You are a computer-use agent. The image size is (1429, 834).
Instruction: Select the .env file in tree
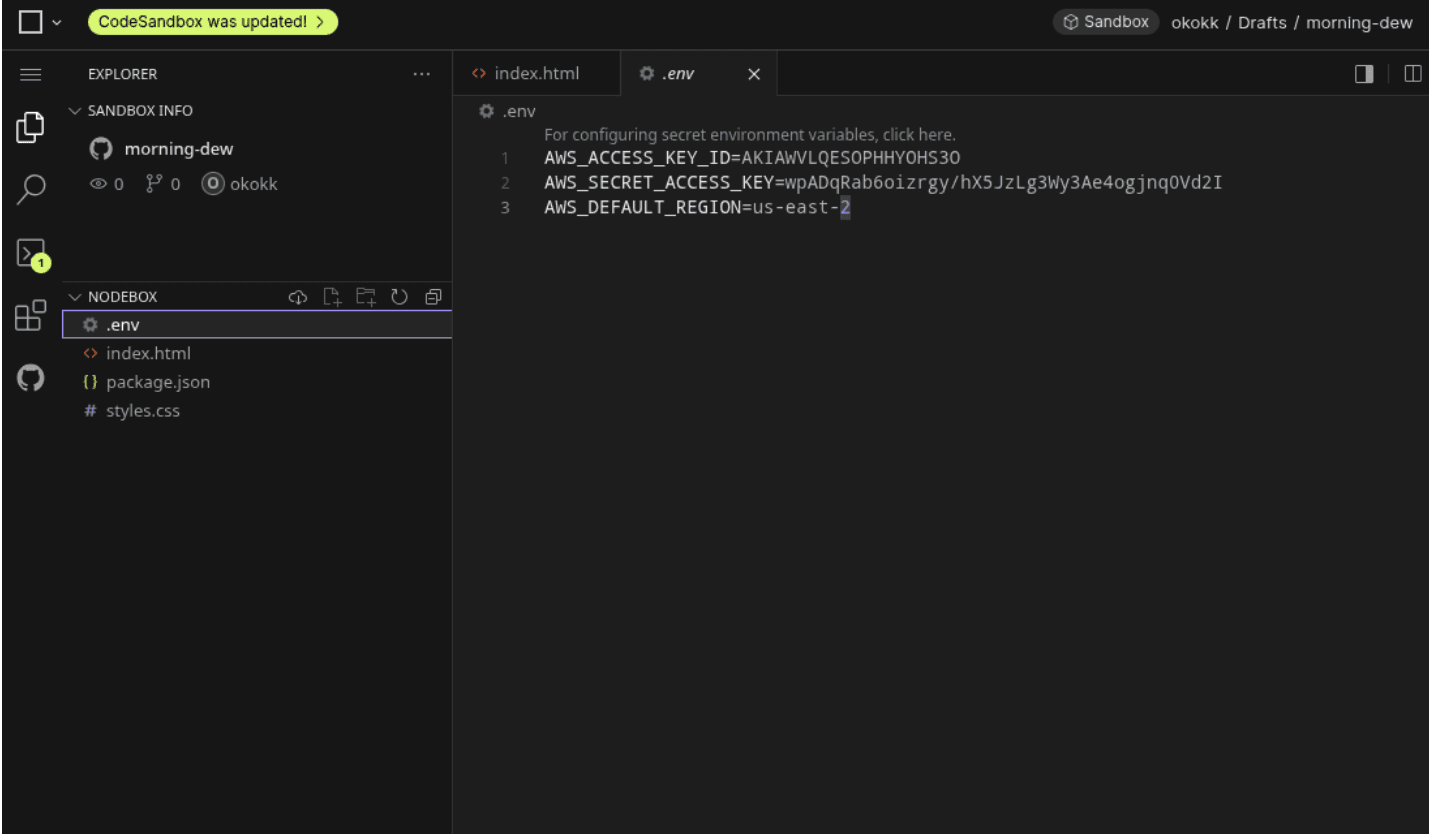tap(257, 325)
